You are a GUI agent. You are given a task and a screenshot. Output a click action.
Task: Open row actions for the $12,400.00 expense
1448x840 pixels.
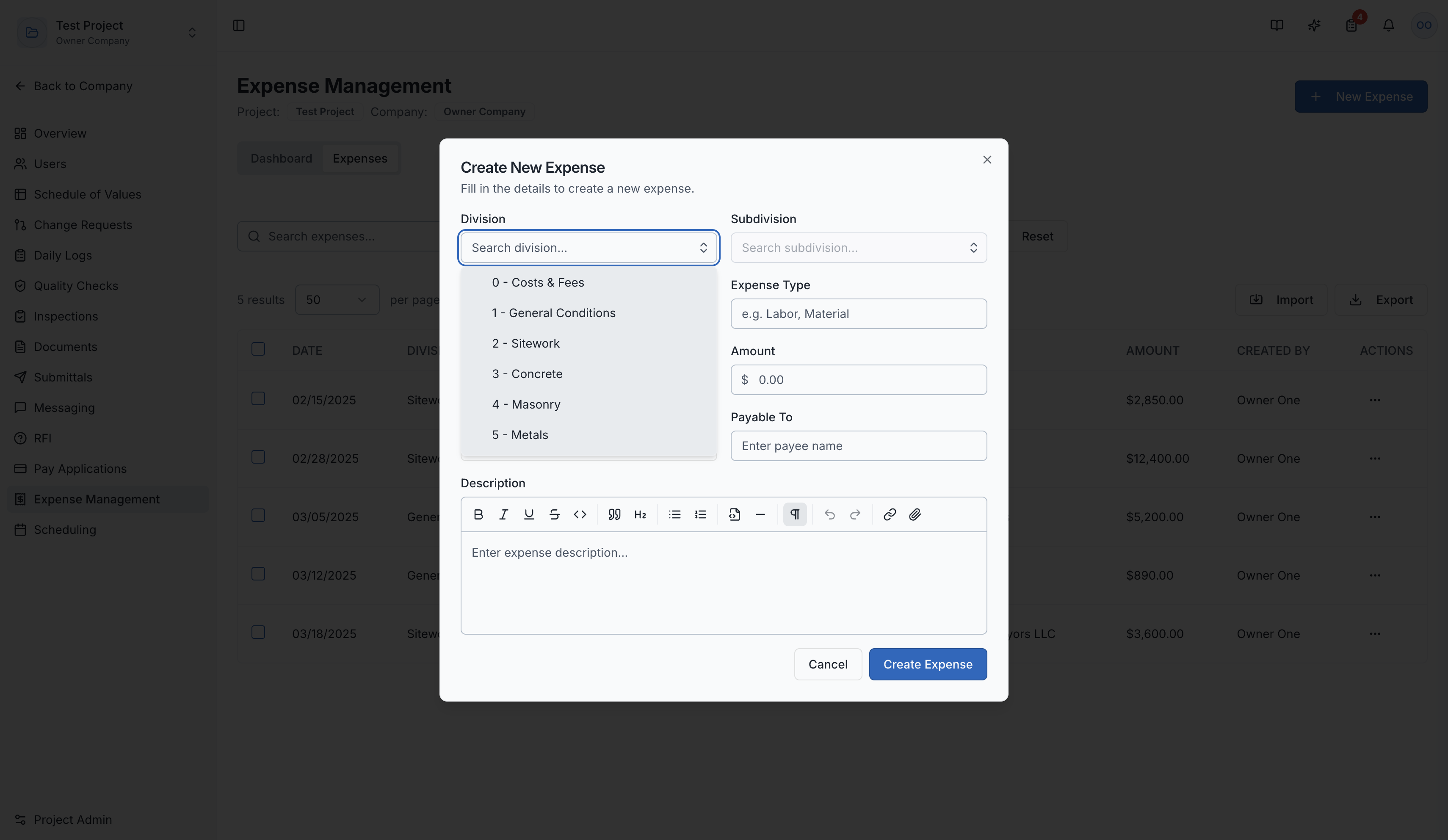coord(1374,459)
